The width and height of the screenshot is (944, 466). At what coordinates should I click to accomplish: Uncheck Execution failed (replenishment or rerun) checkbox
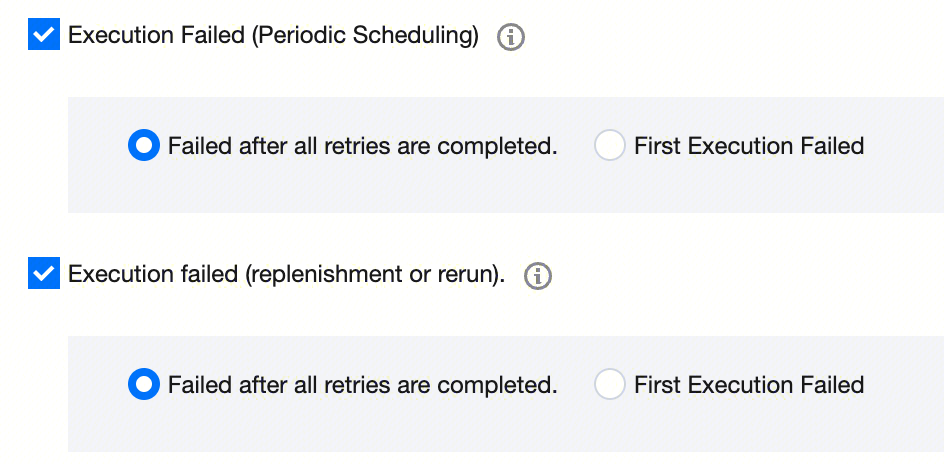[44, 275]
